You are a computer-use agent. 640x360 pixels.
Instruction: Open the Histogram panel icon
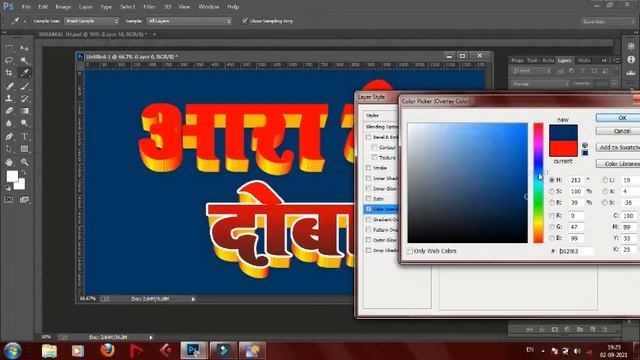[x=631, y=73]
